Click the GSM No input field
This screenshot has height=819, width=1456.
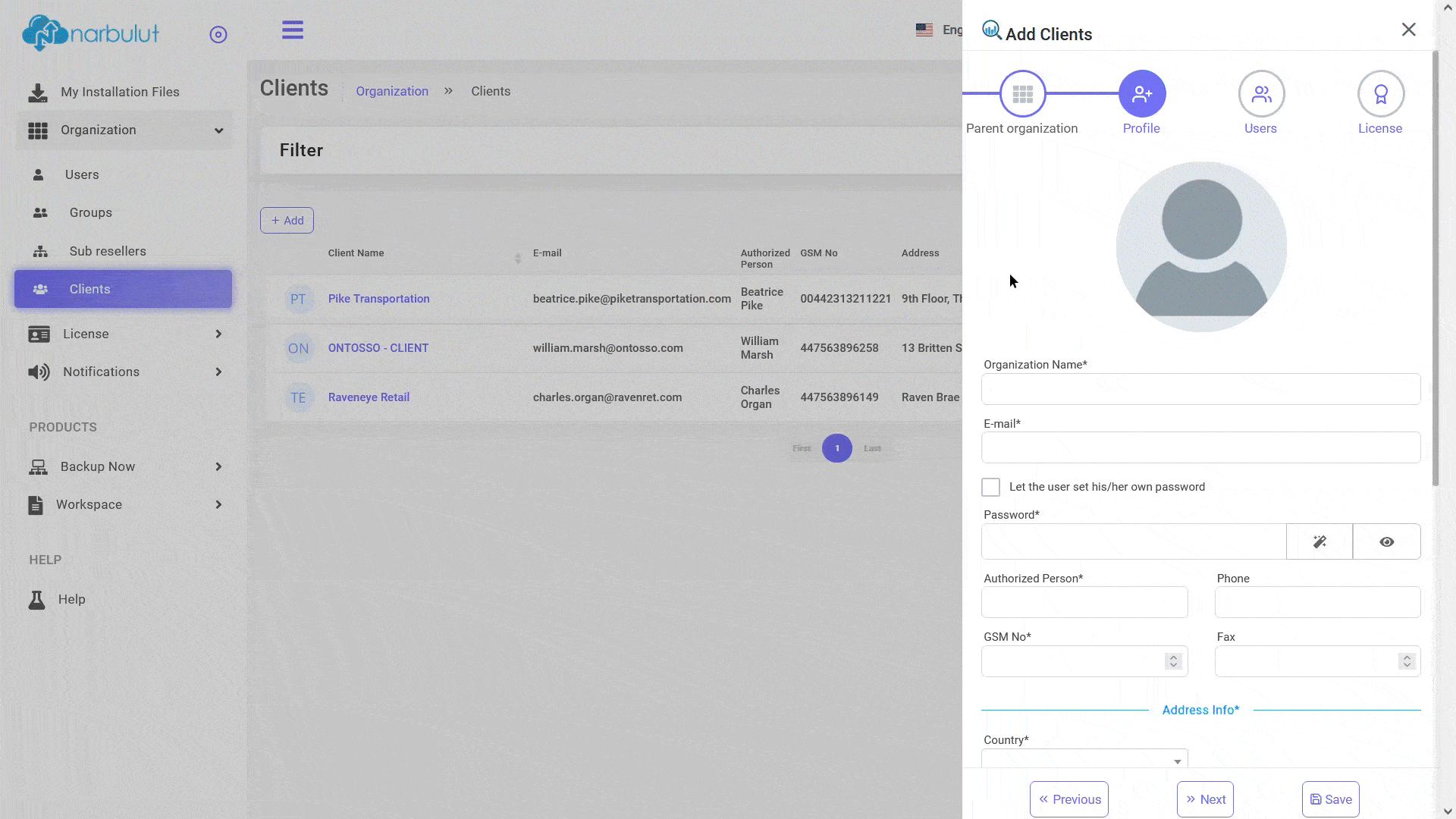(1084, 661)
